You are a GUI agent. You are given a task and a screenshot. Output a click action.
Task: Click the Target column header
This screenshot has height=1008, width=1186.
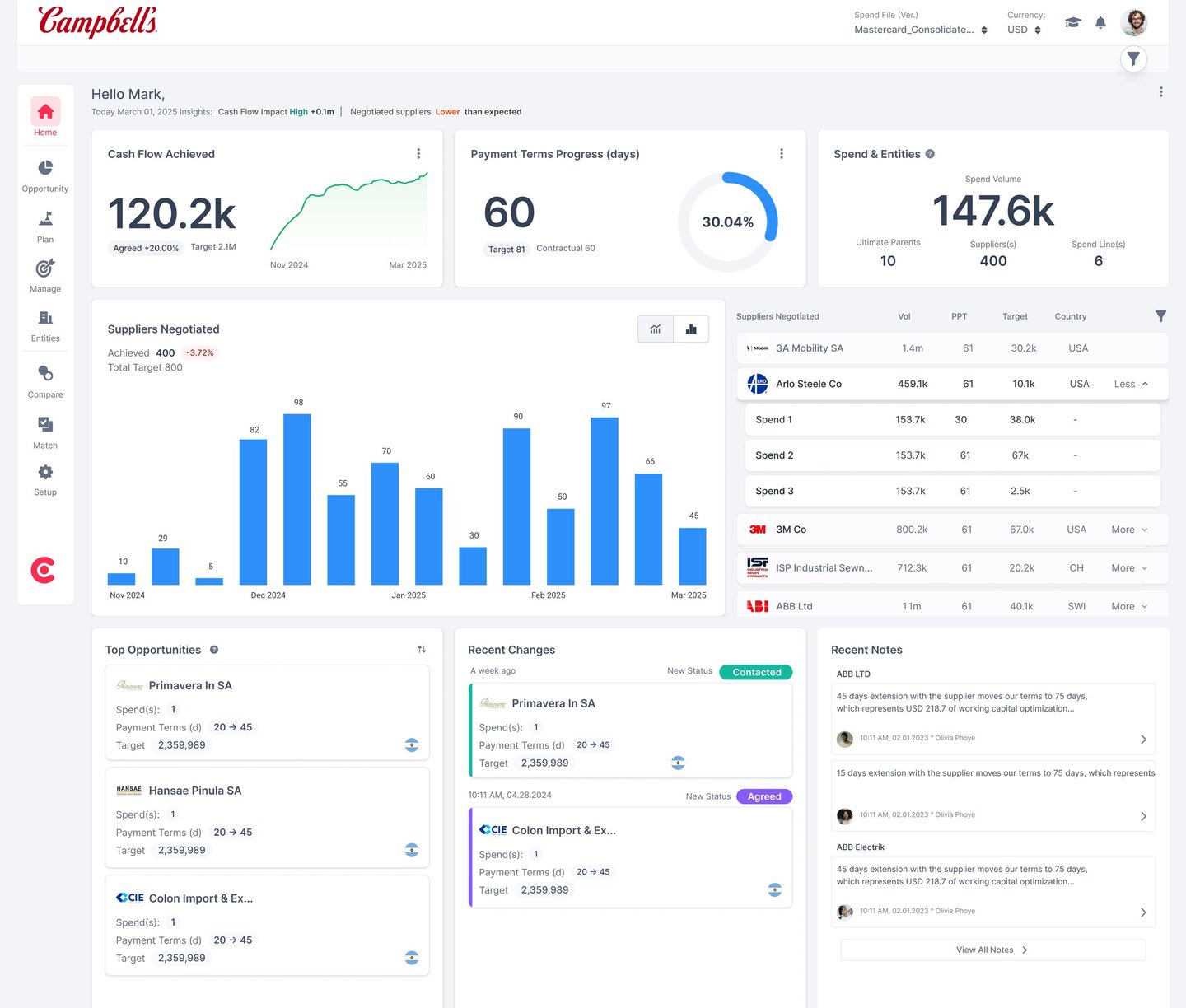[x=1015, y=316]
